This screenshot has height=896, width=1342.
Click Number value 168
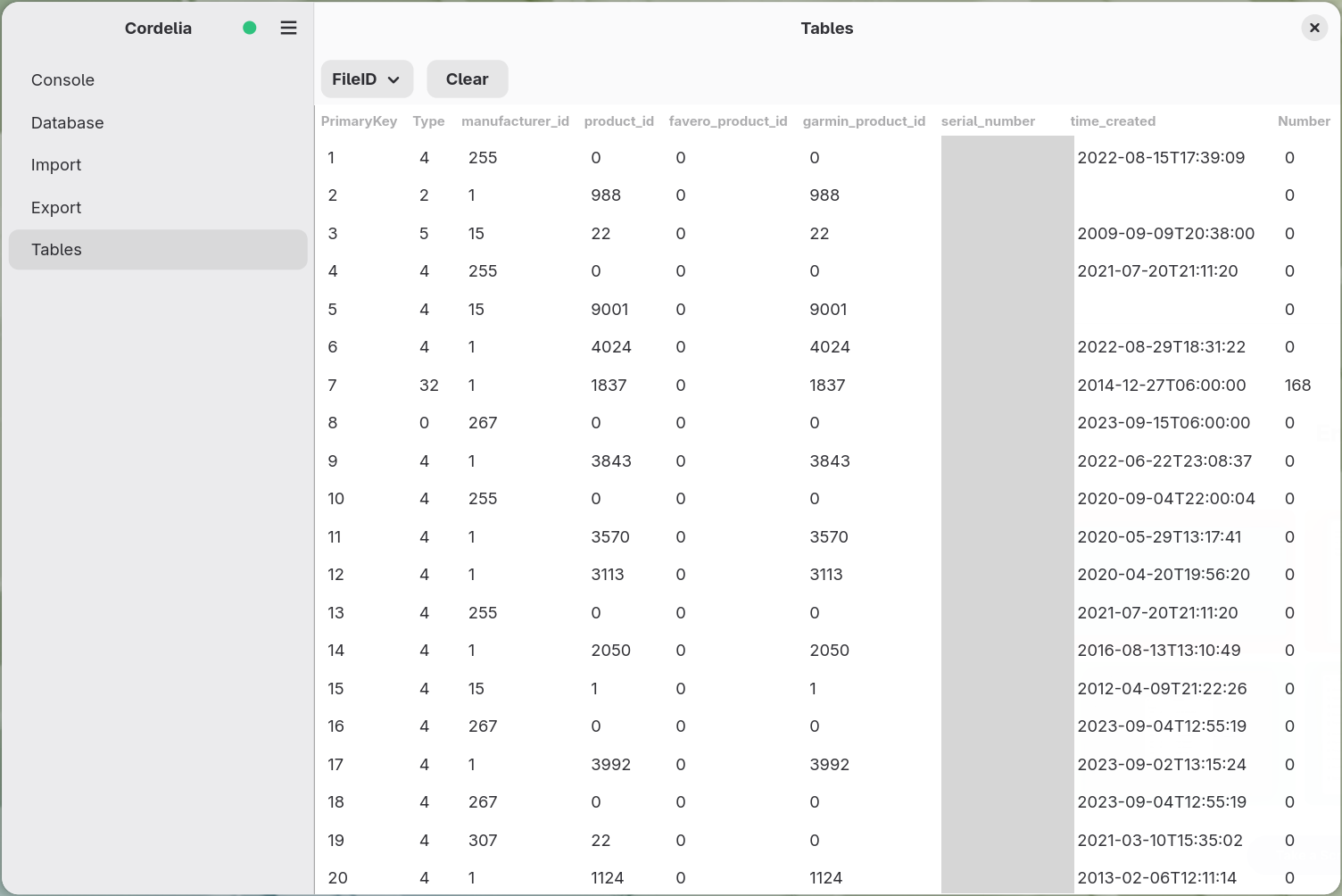tap(1297, 386)
